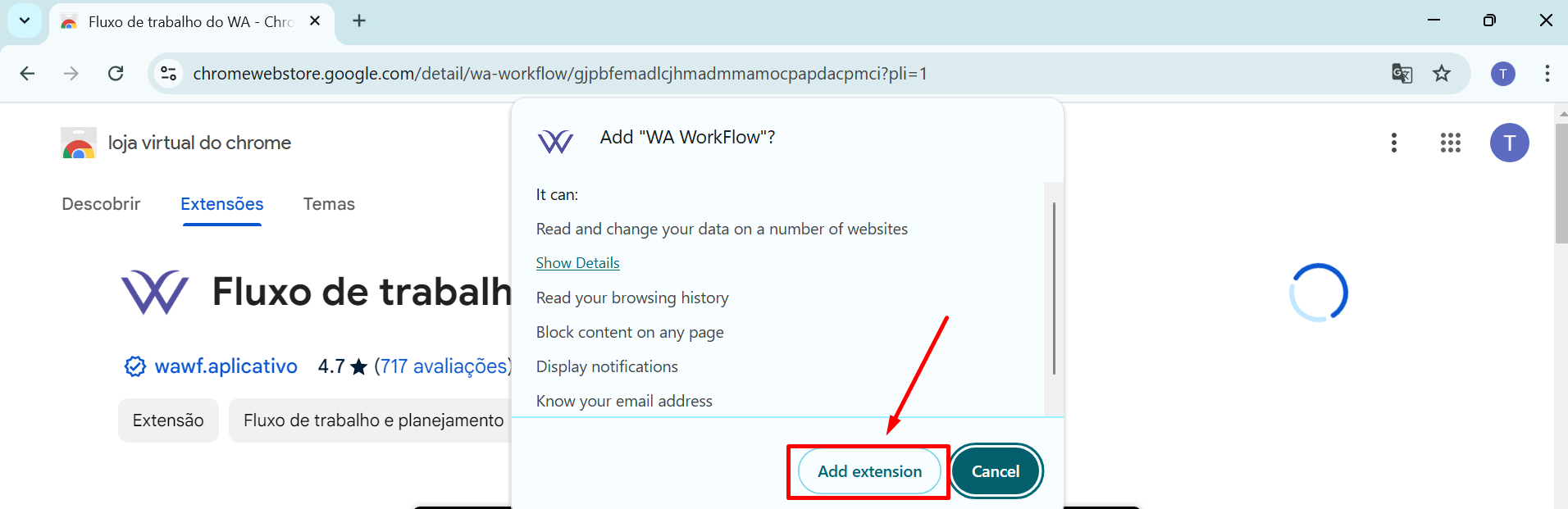
Task: Reload the current page
Action: pos(116,74)
